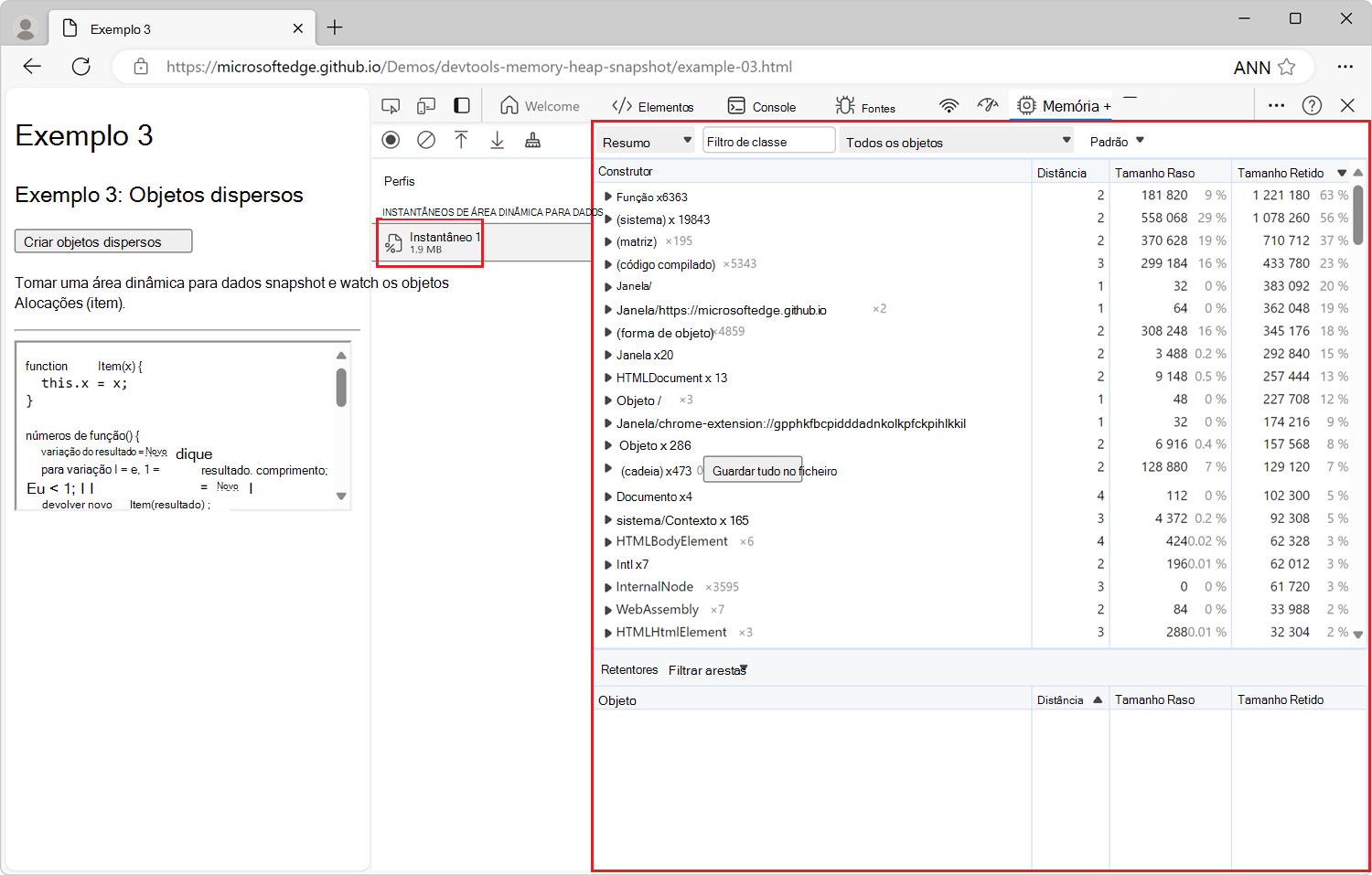Open the network conditions wifi icon
The height and width of the screenshot is (875, 1372).
coord(949,106)
